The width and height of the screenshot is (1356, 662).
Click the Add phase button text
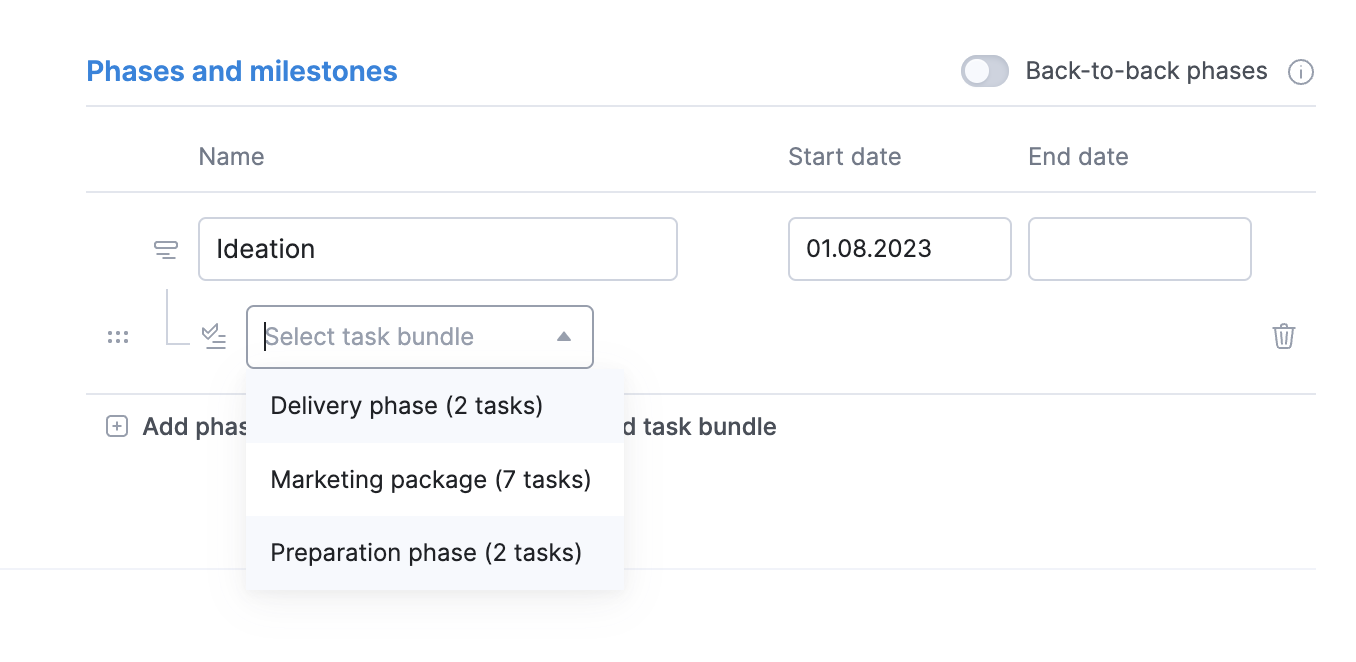[x=194, y=427]
